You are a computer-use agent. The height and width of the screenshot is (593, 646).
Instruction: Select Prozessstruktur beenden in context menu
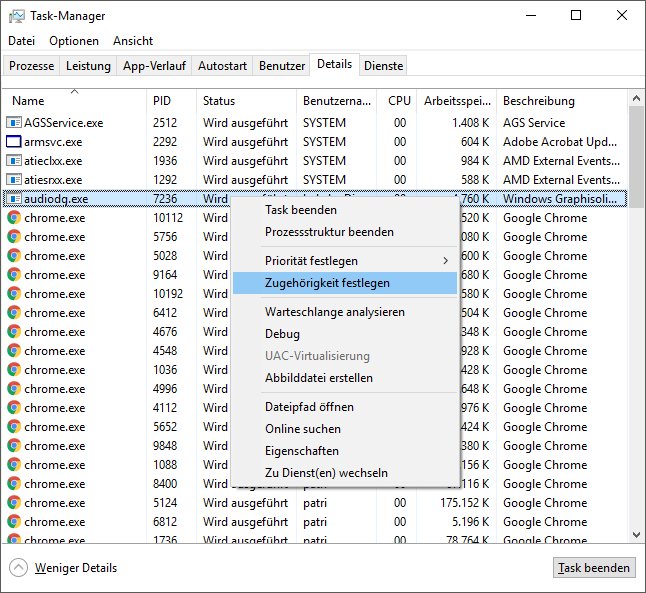pyautogui.click(x=344, y=232)
